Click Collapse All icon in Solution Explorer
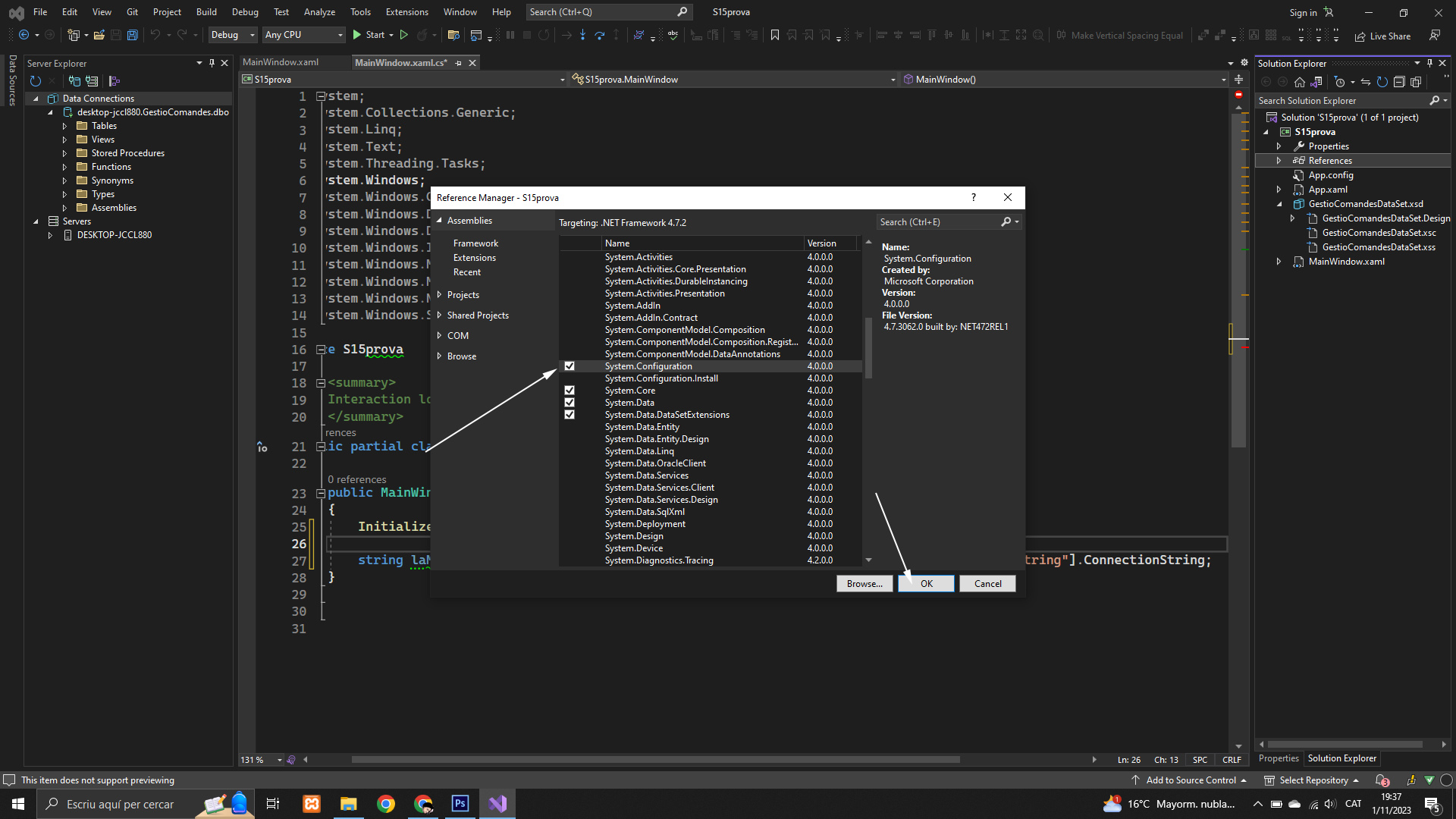The width and height of the screenshot is (1456, 819). [1399, 82]
